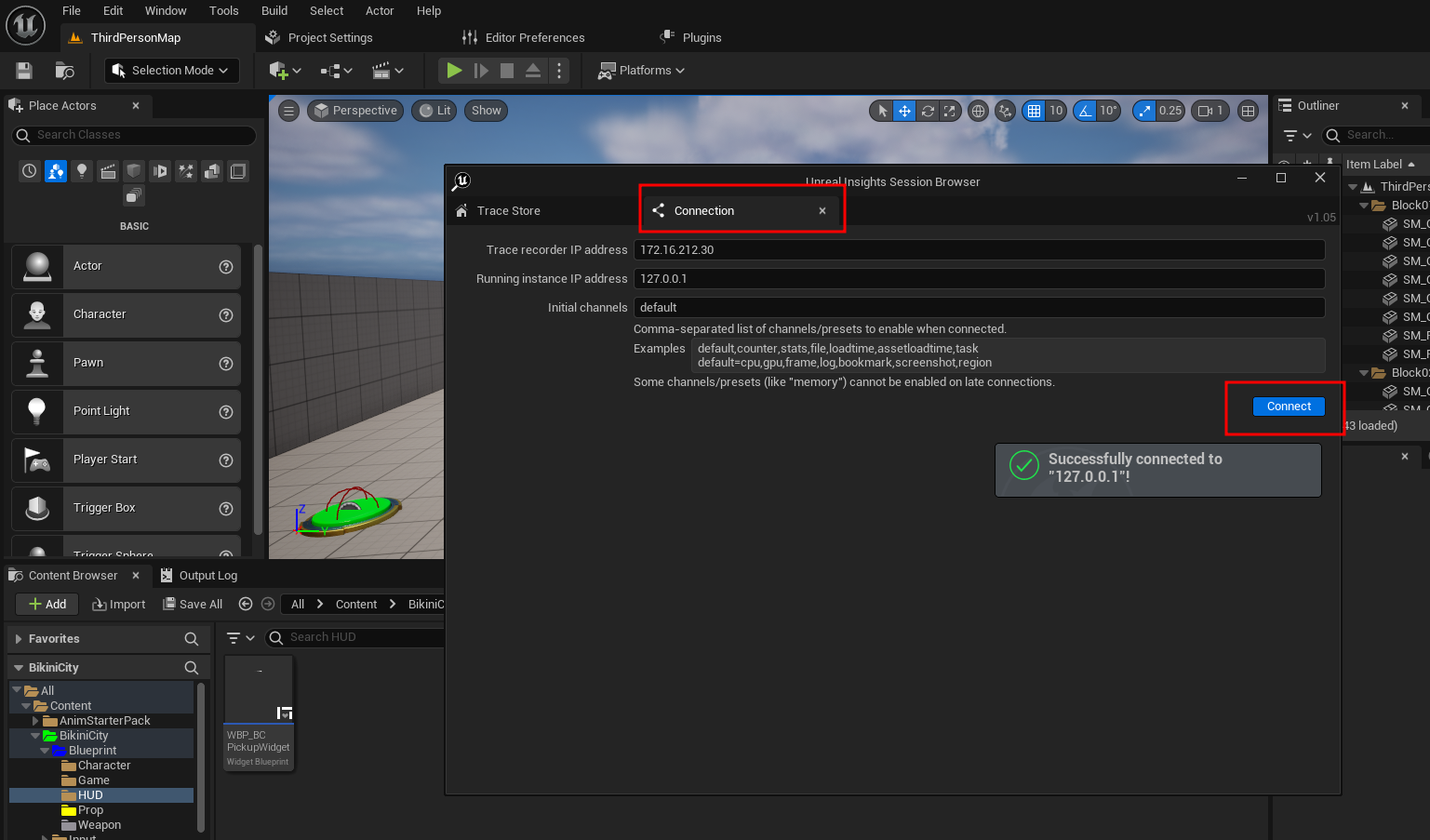This screenshot has height=840, width=1430.
Task: Select the Character item in Place Actors
Action: pyautogui.click(x=126, y=315)
